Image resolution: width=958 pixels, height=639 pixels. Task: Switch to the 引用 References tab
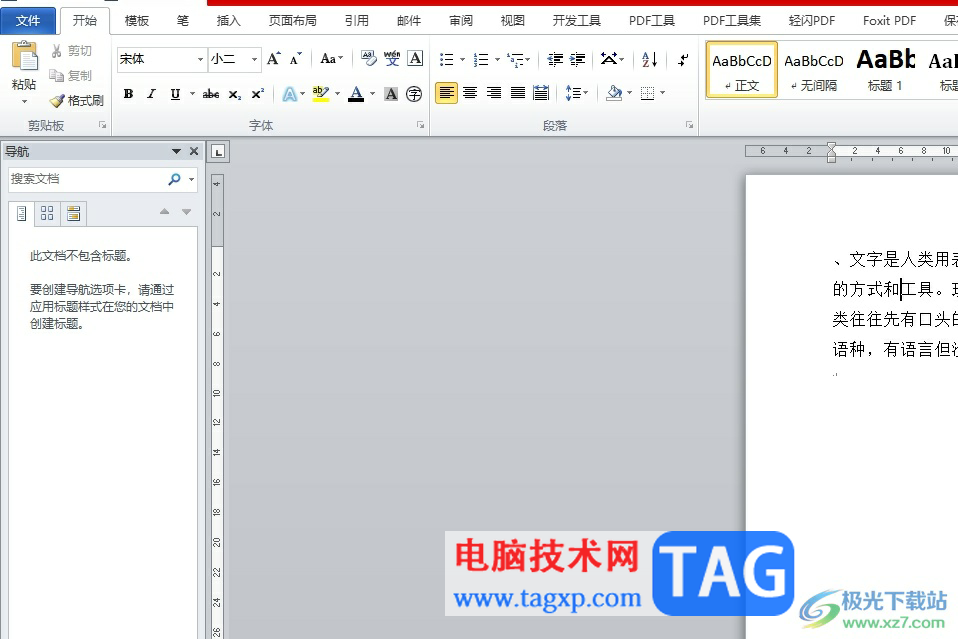coord(357,21)
